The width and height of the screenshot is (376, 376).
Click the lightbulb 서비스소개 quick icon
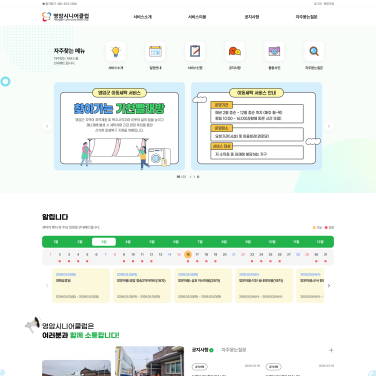pos(116,51)
